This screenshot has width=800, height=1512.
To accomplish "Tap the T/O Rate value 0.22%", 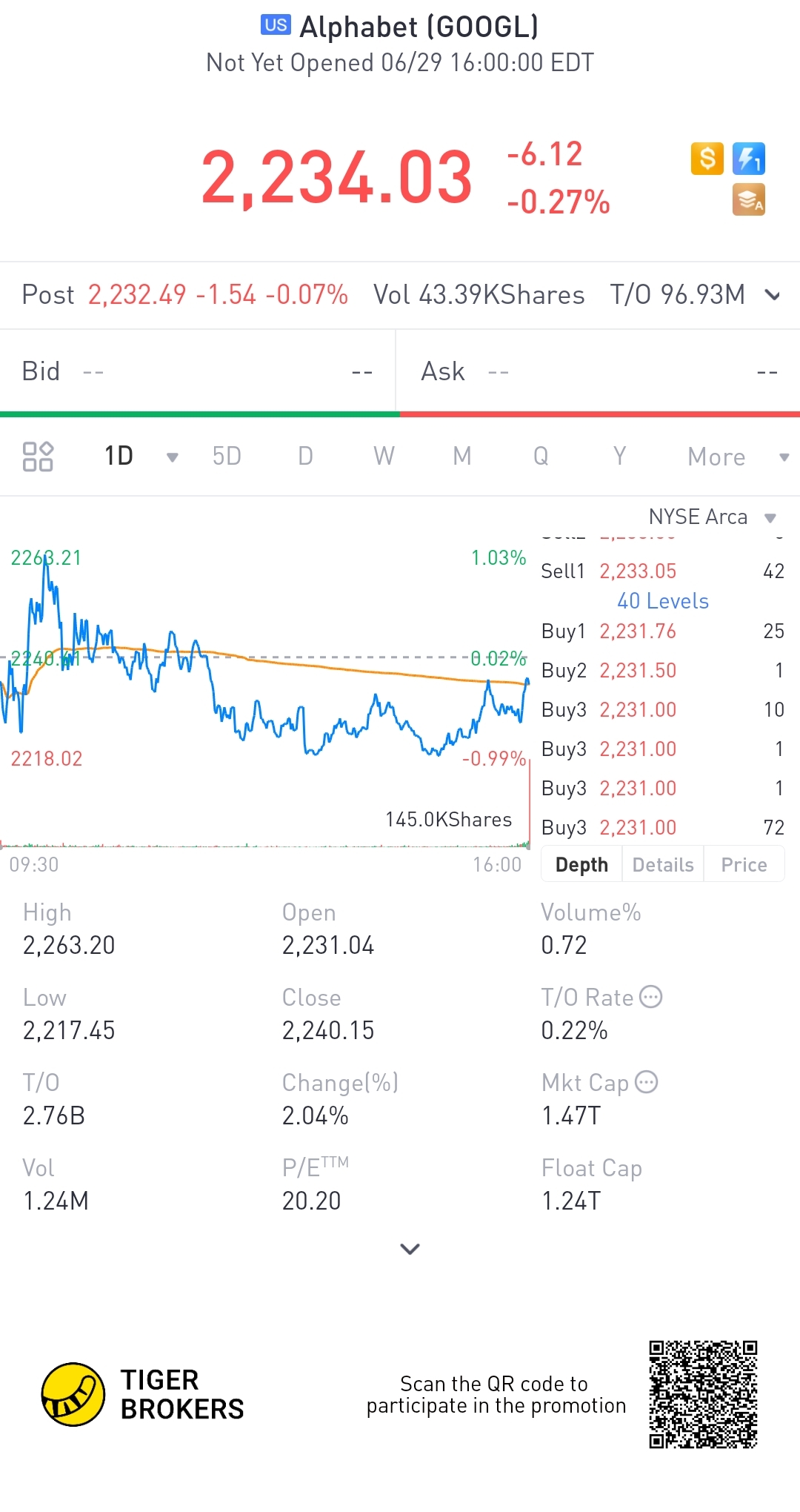I will click(574, 1030).
